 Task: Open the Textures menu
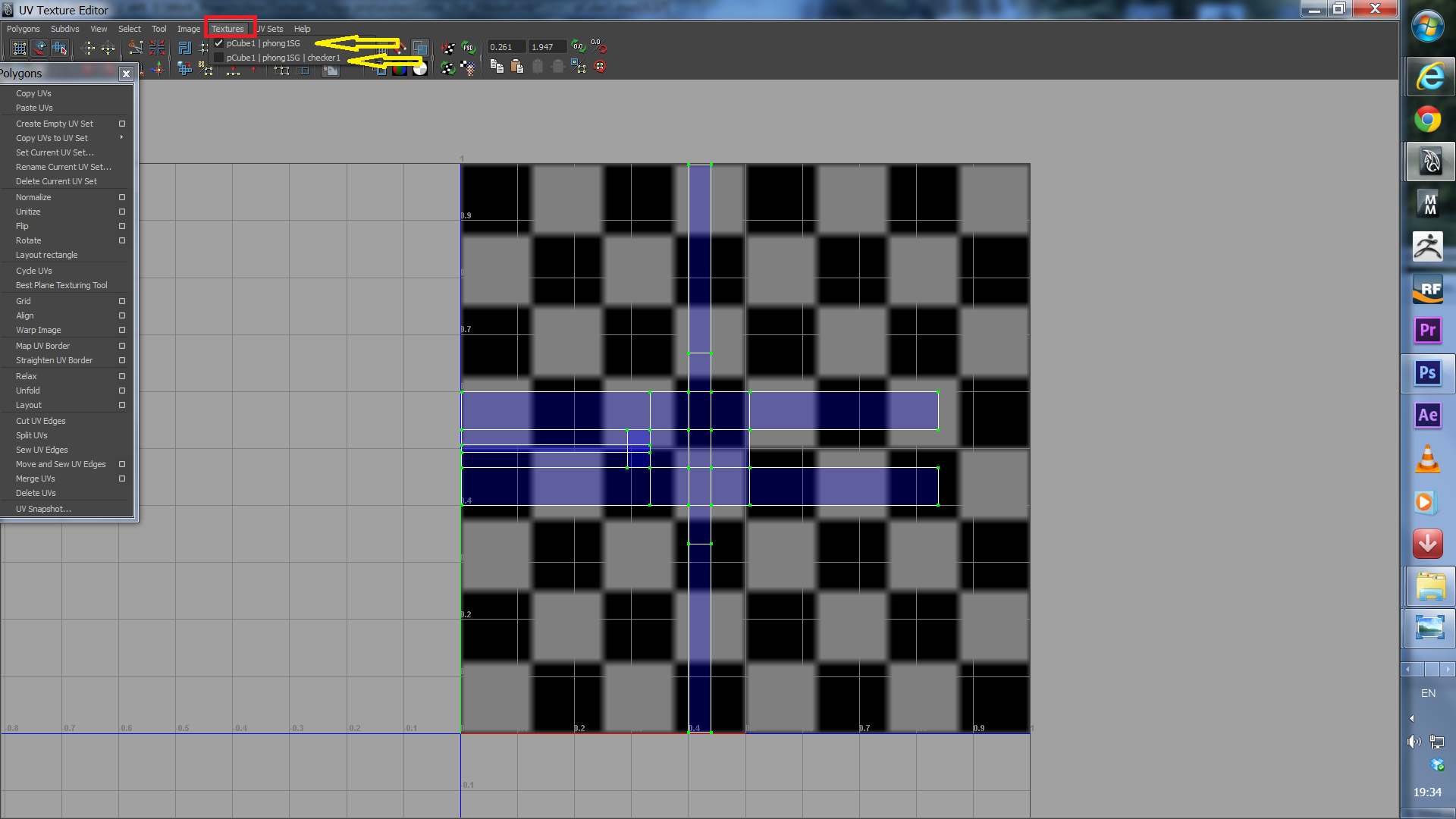click(227, 29)
